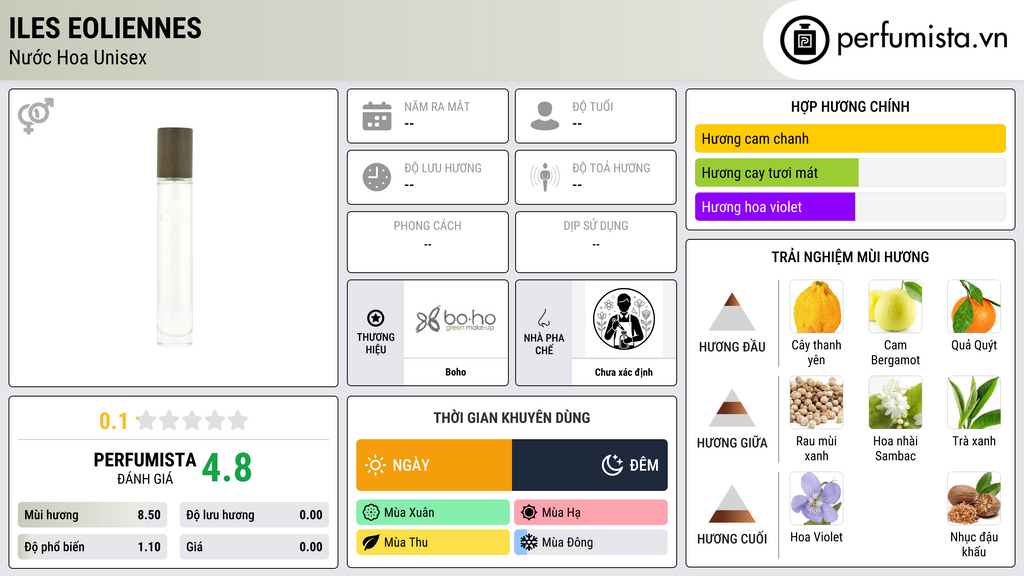Click the Hương đầu pyramid icon
The height and width of the screenshot is (576, 1024).
pyautogui.click(x=732, y=312)
